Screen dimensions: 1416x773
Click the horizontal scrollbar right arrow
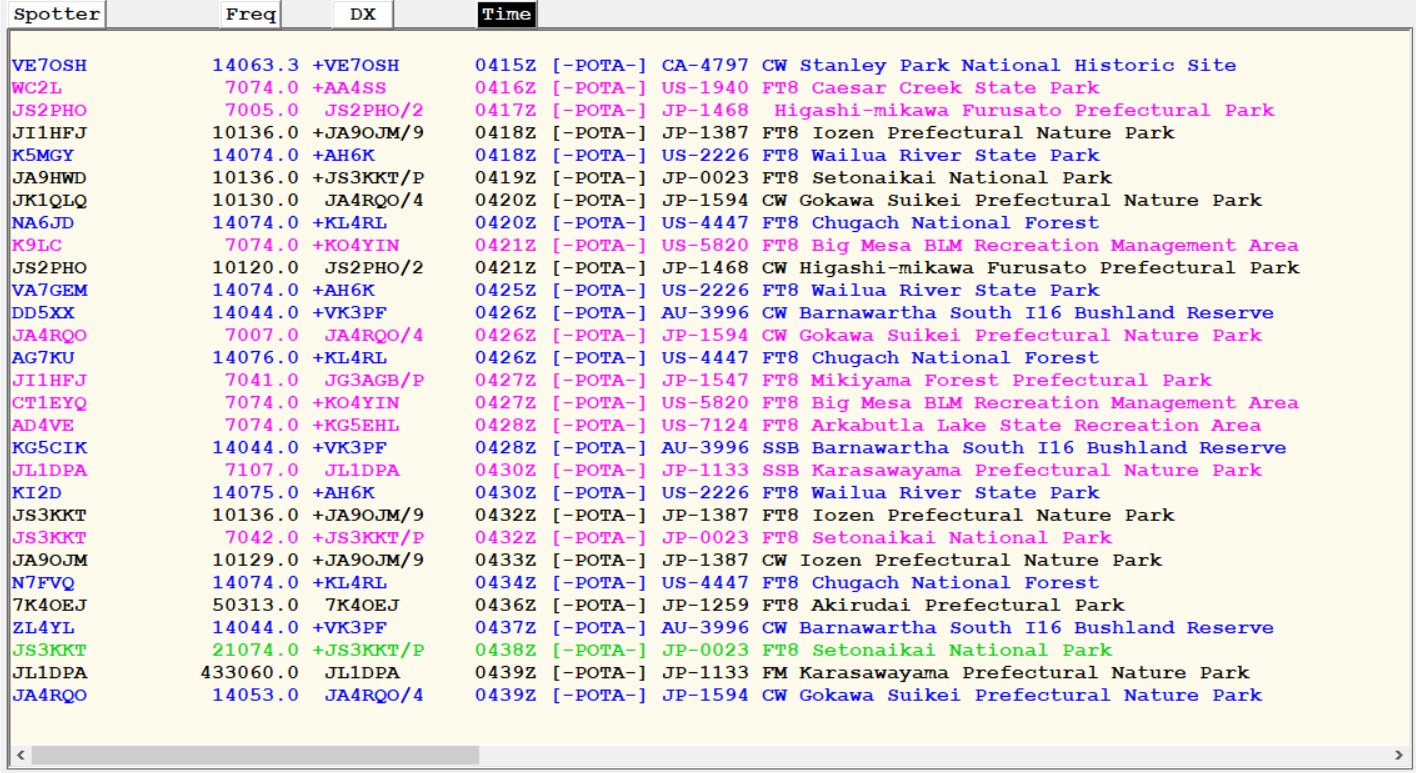[x=1398, y=755]
